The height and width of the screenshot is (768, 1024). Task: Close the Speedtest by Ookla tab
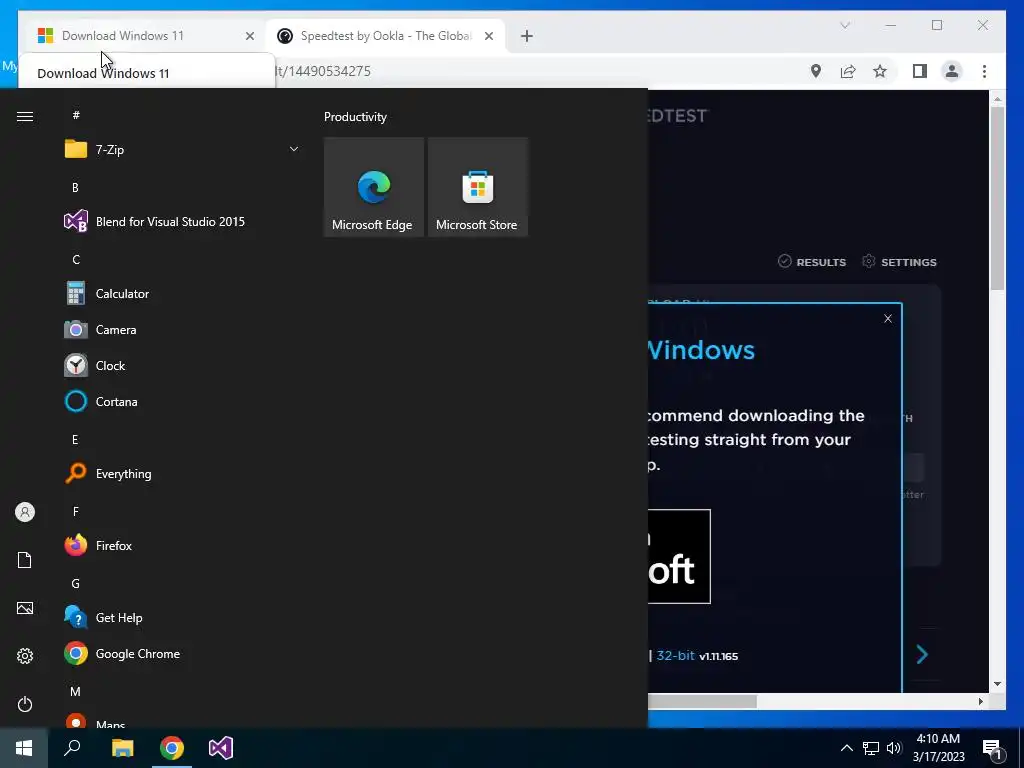pos(488,36)
